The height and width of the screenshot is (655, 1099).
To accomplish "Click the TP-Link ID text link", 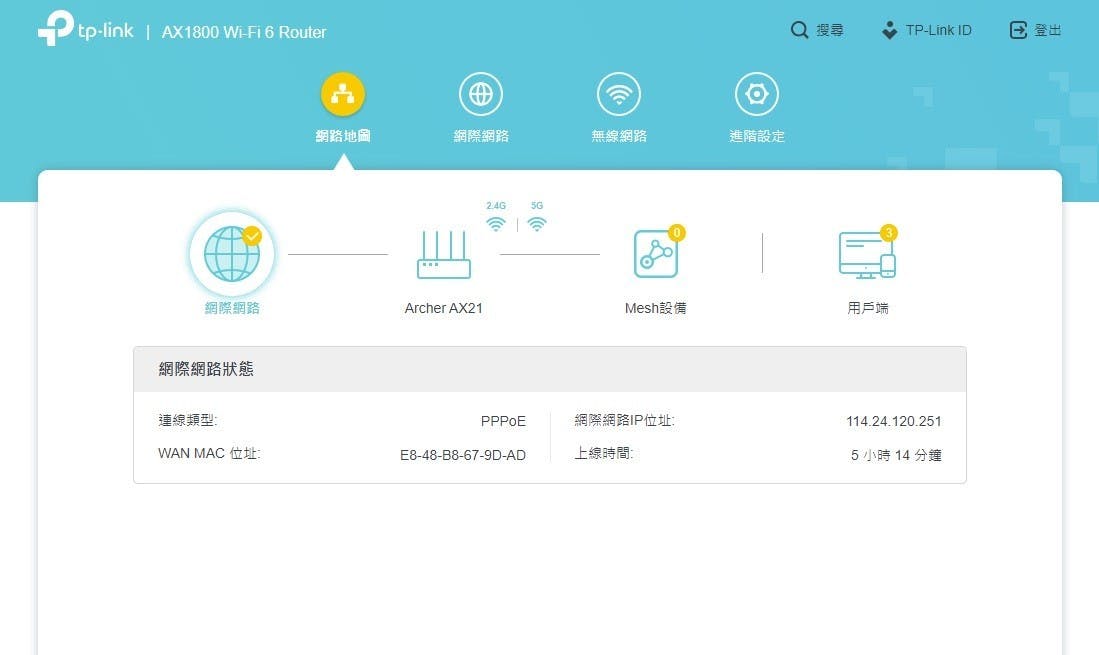I will pos(938,30).
